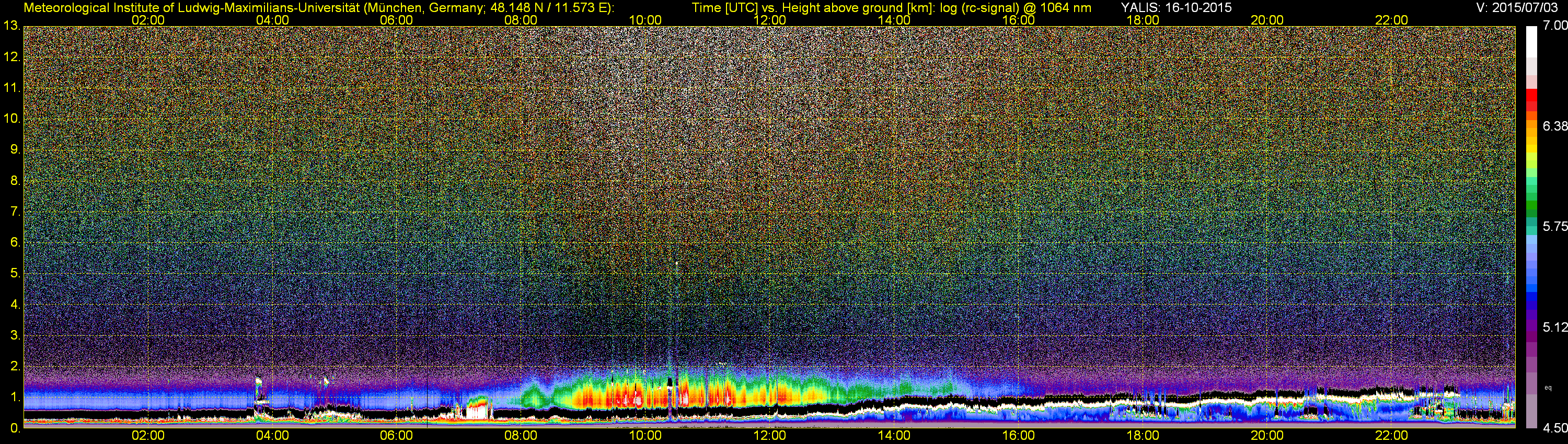The width and height of the screenshot is (1568, 444).
Task: Click the 10:00 label on the bottom time axis
Action: click(x=645, y=436)
